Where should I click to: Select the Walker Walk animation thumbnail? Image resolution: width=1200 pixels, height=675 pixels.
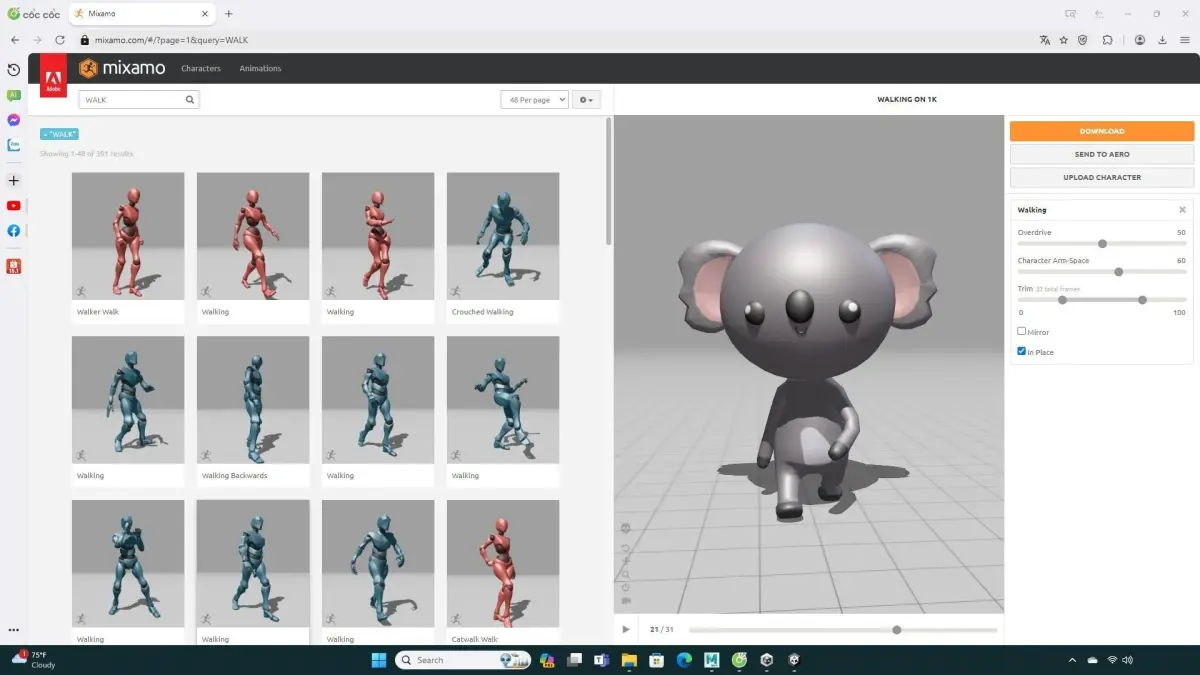pyautogui.click(x=128, y=236)
